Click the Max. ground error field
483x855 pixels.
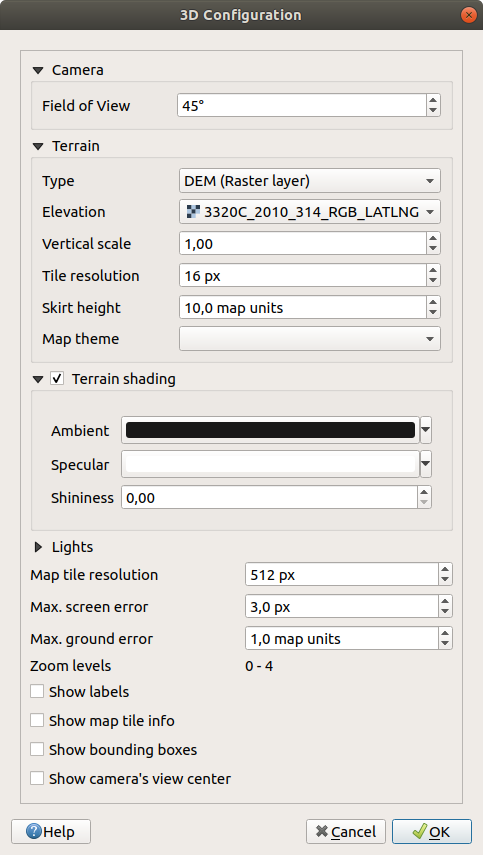point(342,637)
